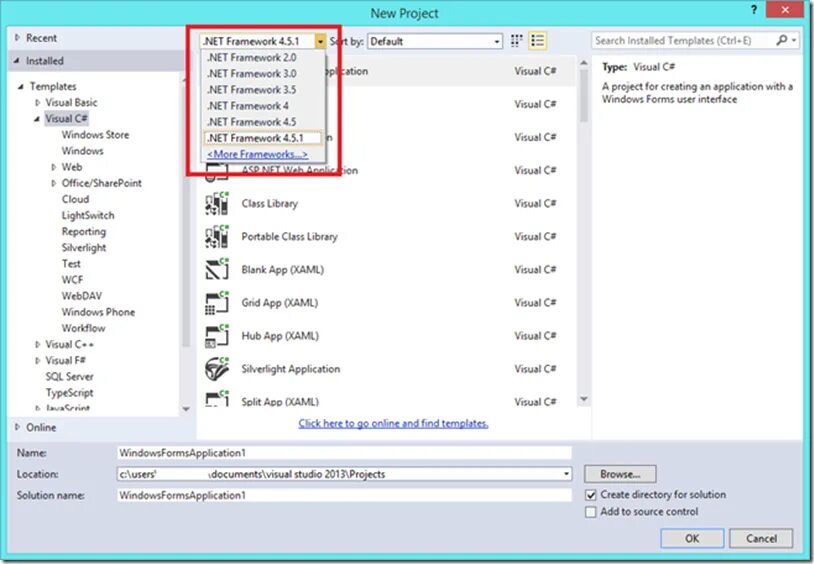814x564 pixels.
Task: Click the help question mark icon
Action: [x=753, y=10]
